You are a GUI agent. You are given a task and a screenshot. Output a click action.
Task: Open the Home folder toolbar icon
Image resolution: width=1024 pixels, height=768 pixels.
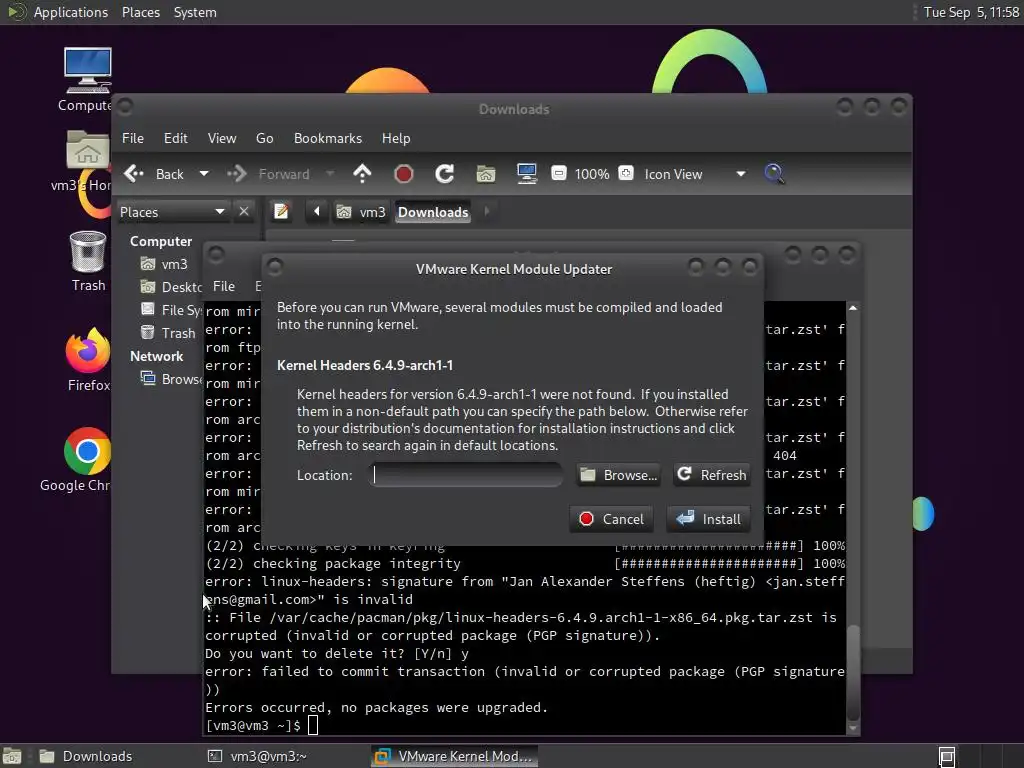(x=485, y=174)
